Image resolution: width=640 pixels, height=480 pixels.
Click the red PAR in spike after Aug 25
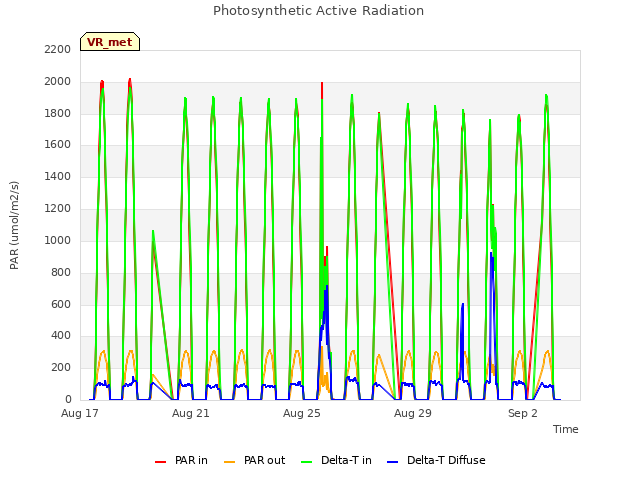point(322,90)
